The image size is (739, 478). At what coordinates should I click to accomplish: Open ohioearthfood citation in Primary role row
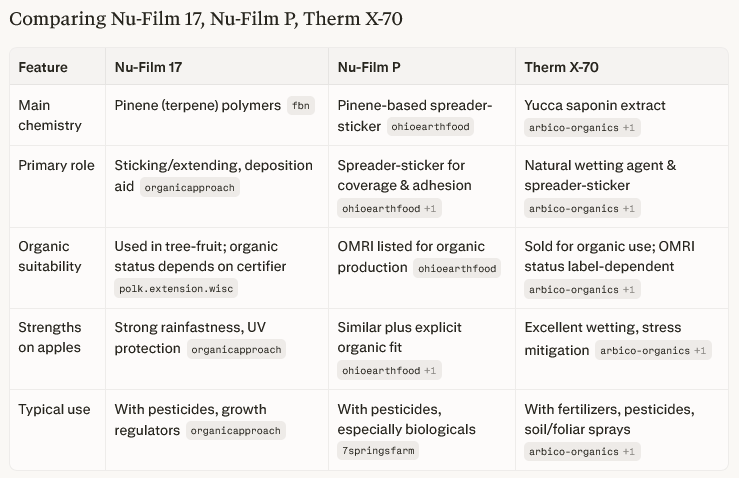point(389,208)
